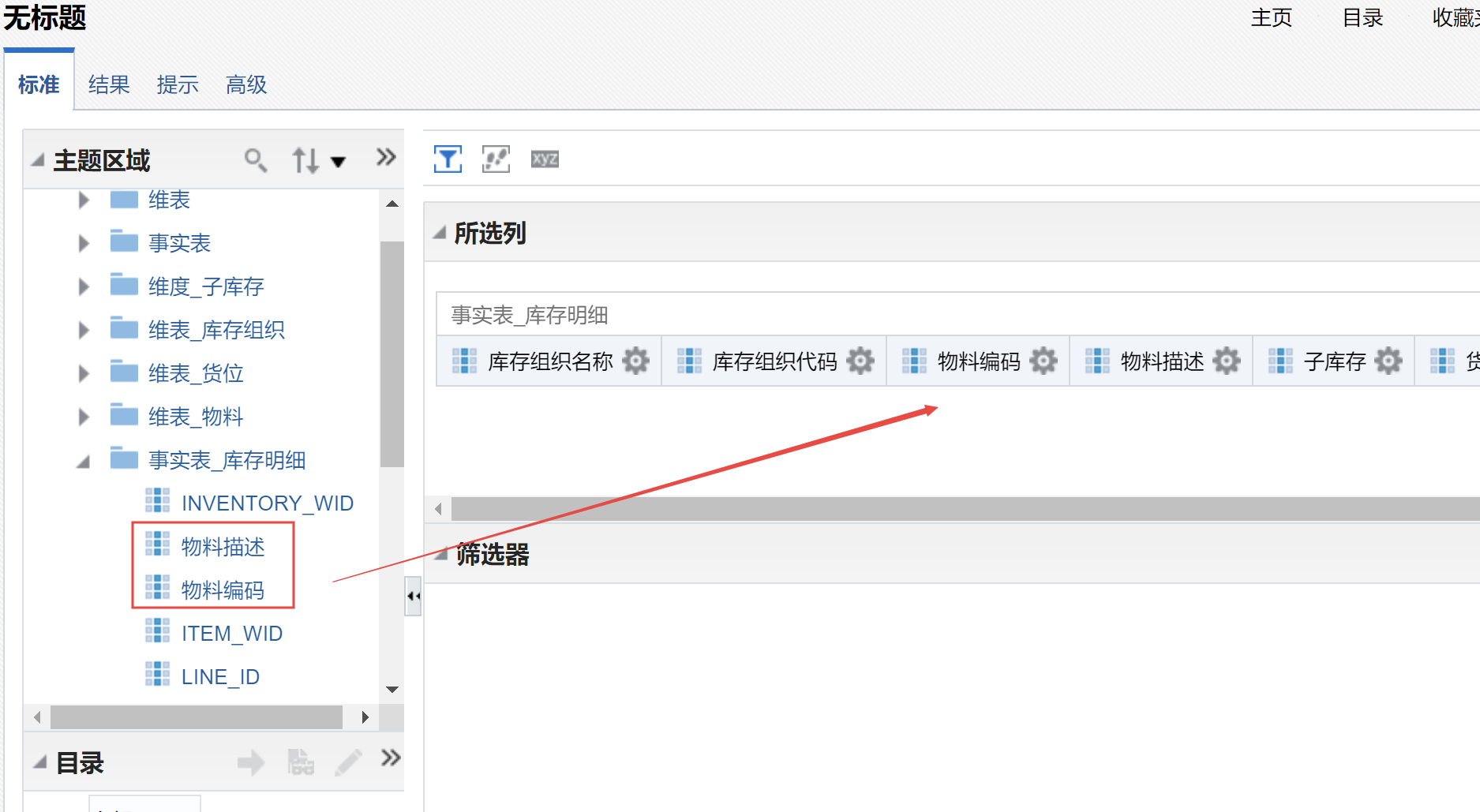
Task: Open the gear settings for 物料描述 column
Action: point(1226,361)
